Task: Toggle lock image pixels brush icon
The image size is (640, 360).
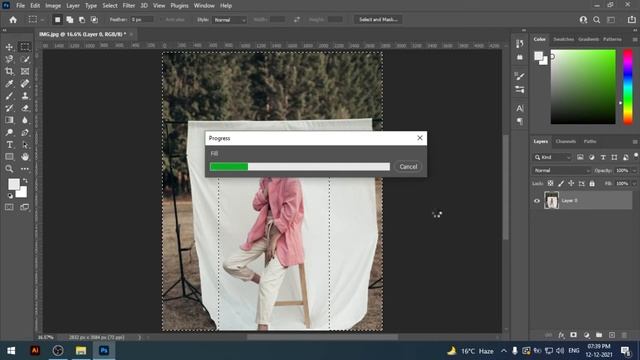Action: pos(561,184)
